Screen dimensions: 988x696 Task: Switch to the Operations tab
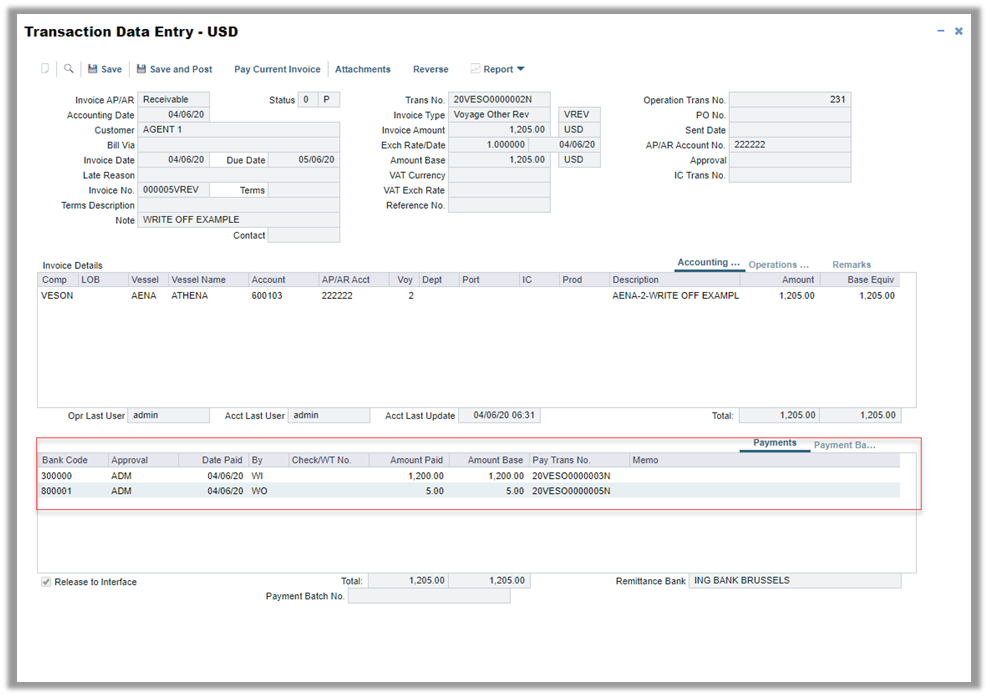(778, 265)
